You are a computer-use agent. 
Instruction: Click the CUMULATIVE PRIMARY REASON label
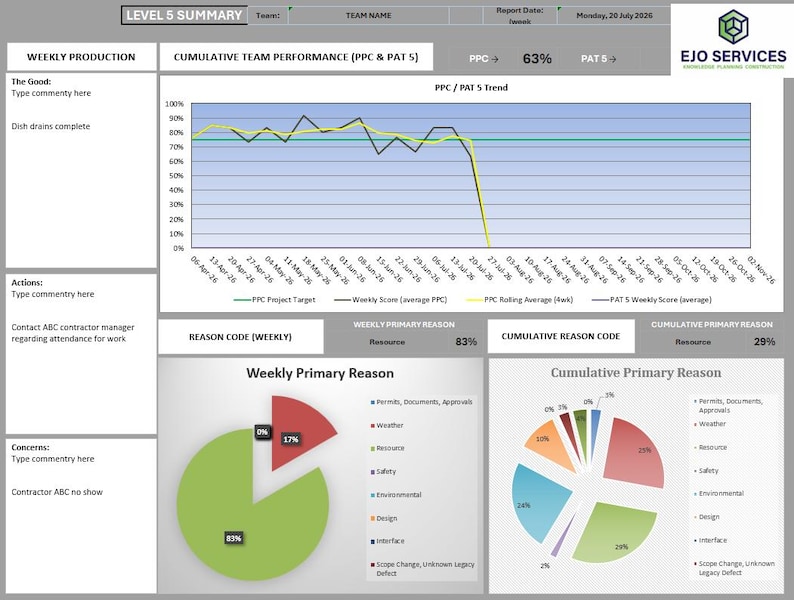click(711, 325)
